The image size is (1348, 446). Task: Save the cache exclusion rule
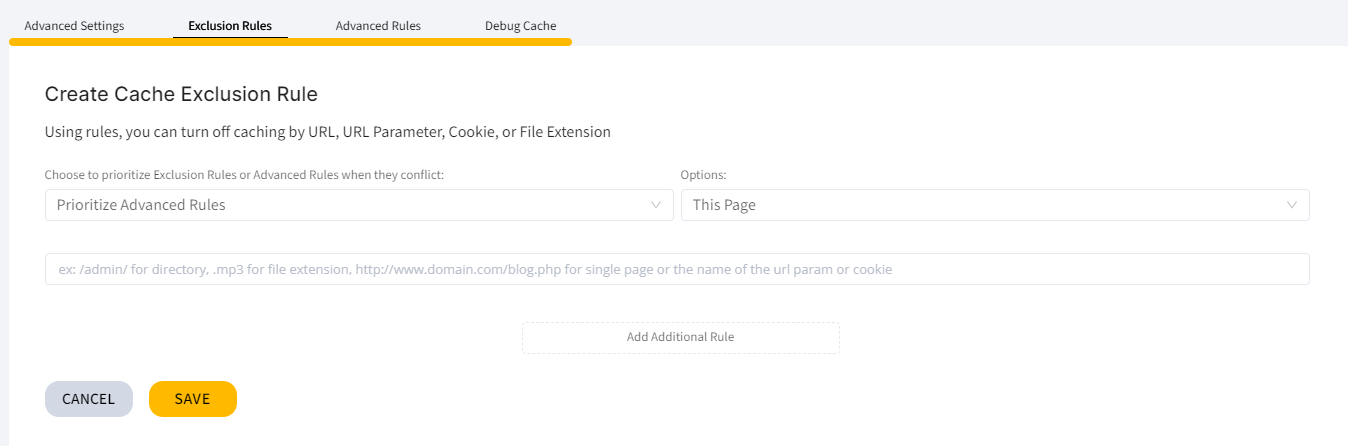tap(192, 399)
